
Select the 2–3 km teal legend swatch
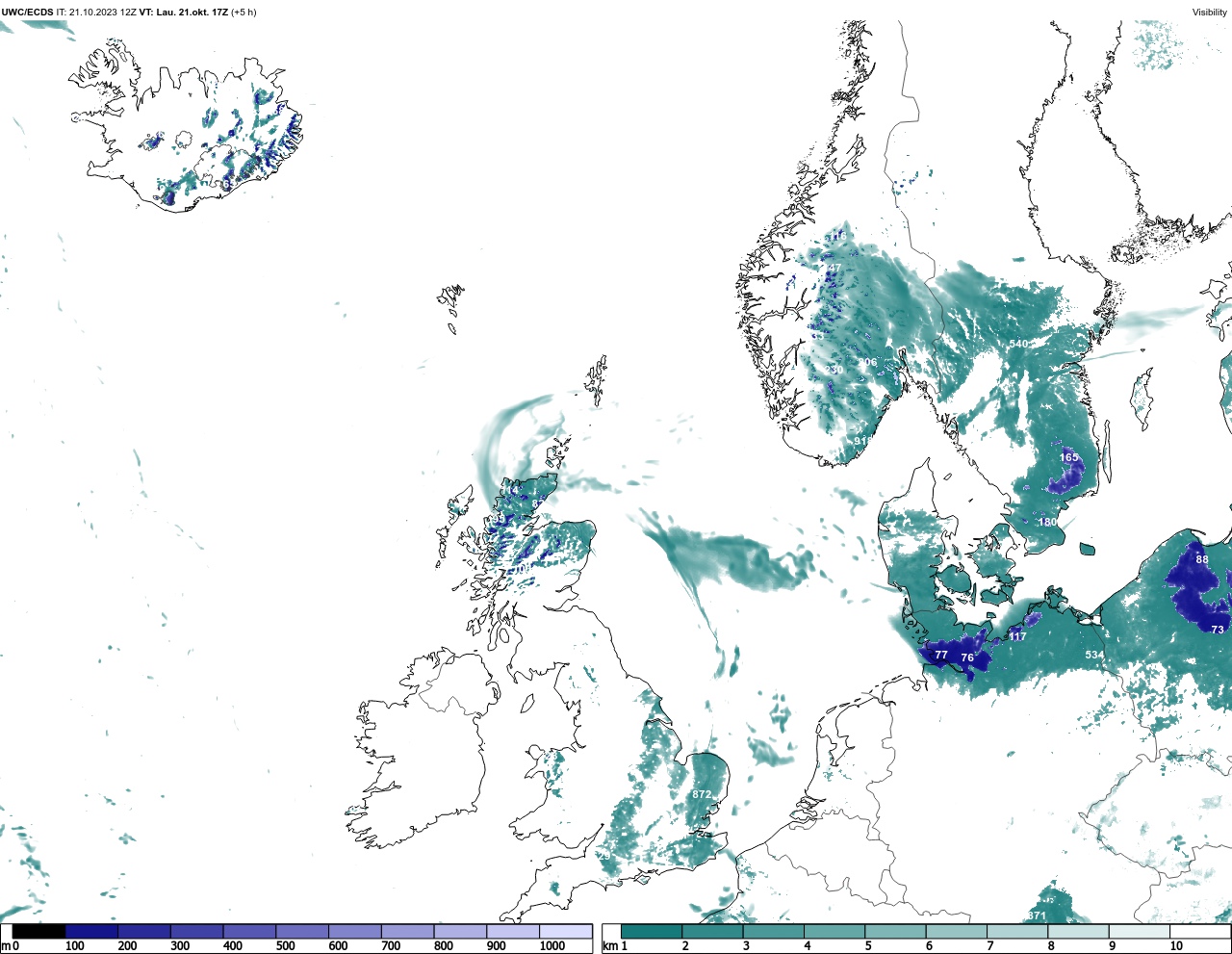click(x=712, y=932)
